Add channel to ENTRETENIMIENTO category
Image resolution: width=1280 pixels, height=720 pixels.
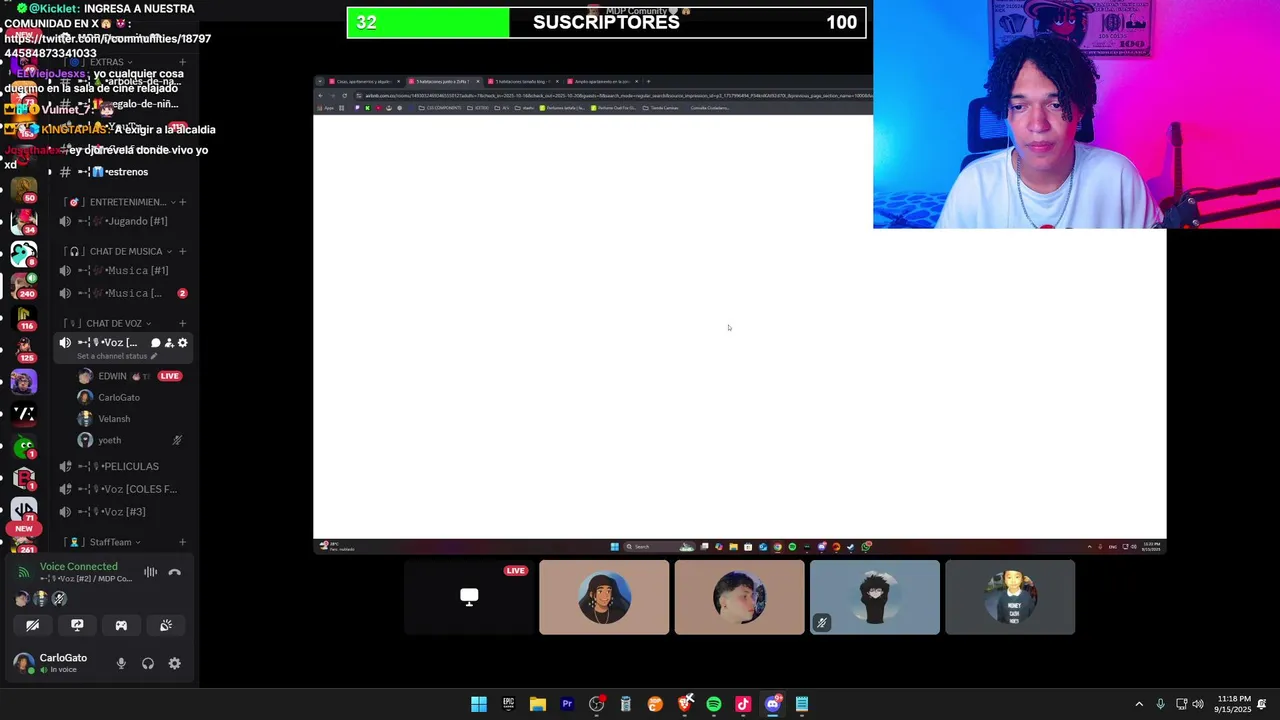coord(182,202)
